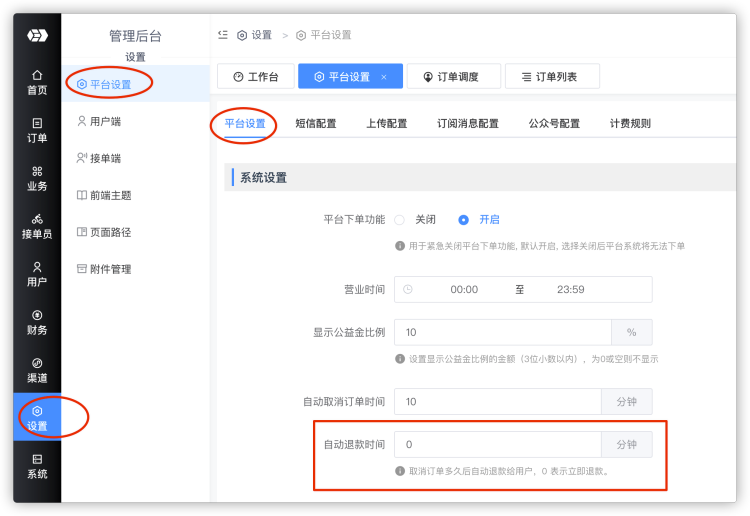
Task: Open 平台设置 in the settings submenu
Action: click(x=135, y=84)
